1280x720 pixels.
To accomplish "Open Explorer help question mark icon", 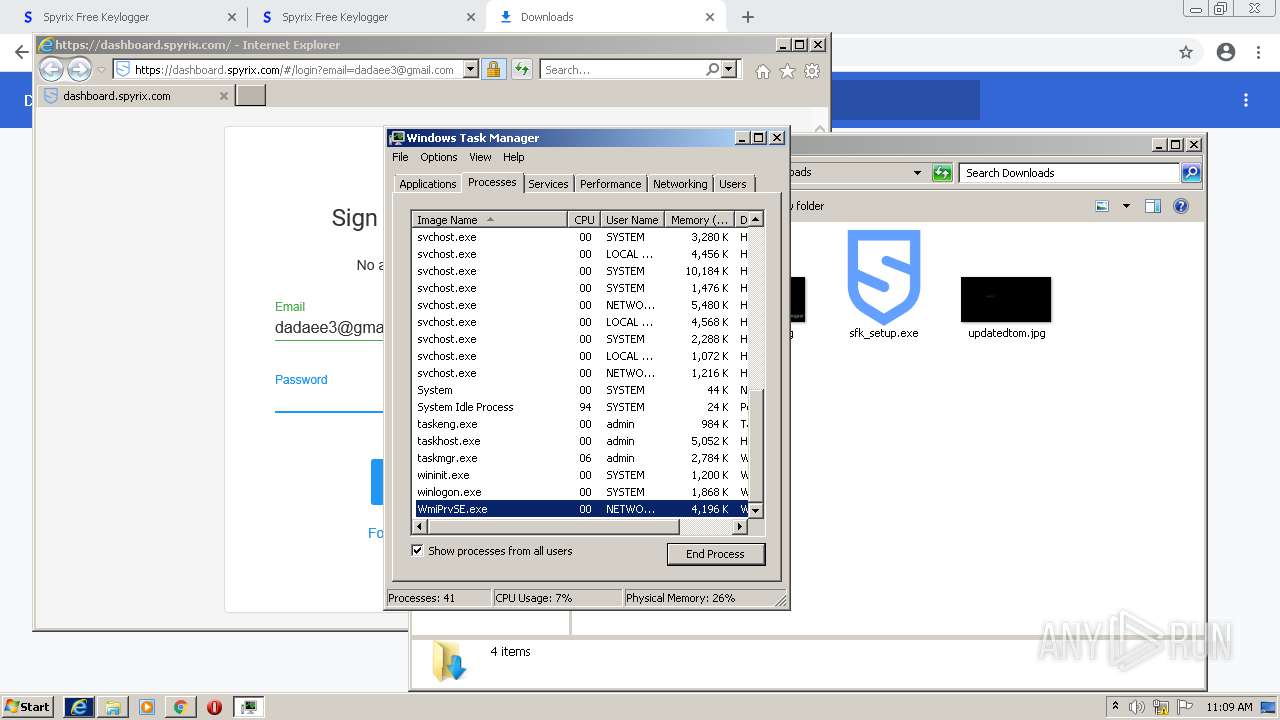I will point(1181,206).
